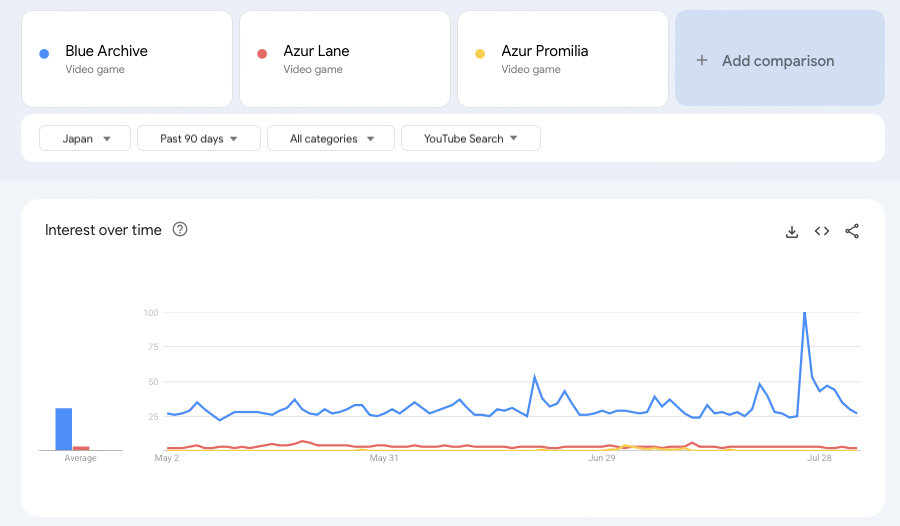Screen dimensions: 900x526
Task: Share the Interest over time chart
Action: point(852,231)
